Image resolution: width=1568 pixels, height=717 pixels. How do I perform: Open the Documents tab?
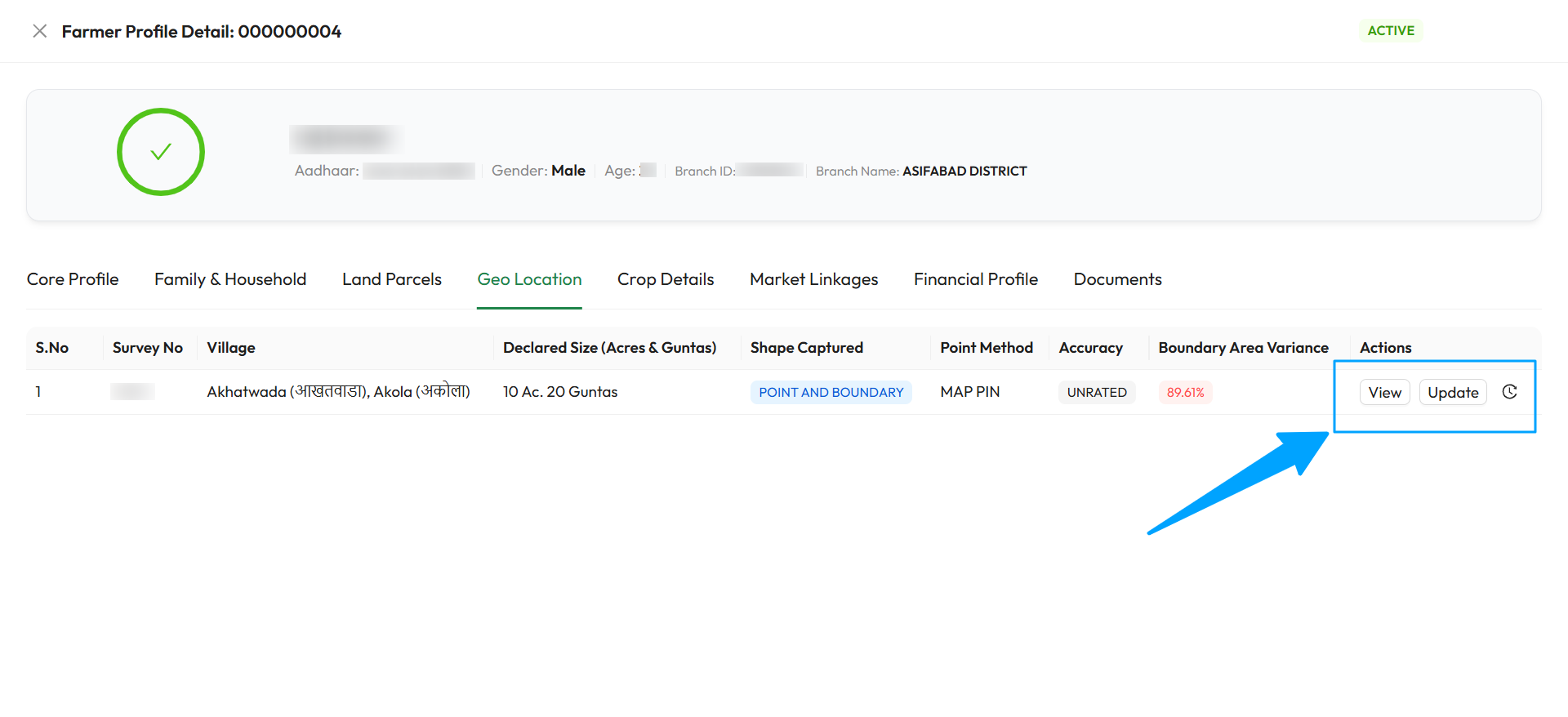(1117, 279)
